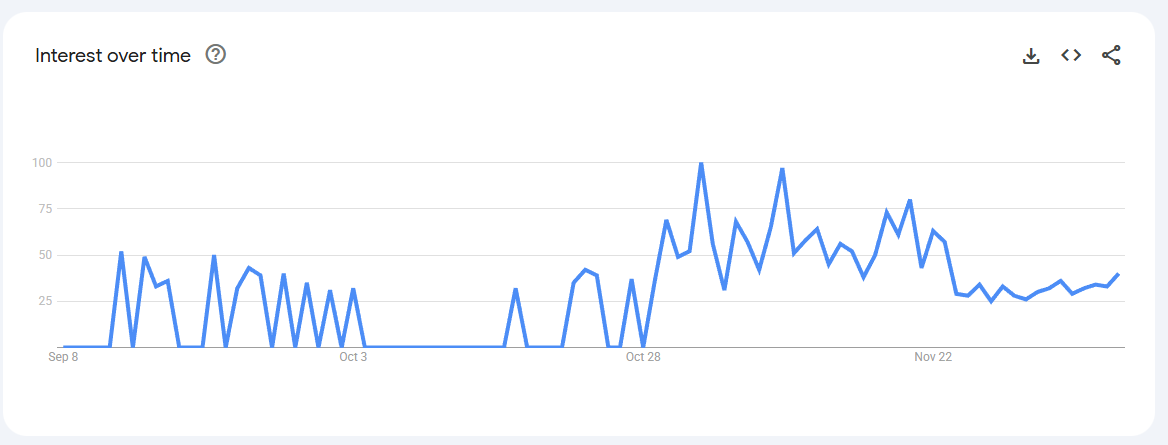Click the "Interest over time" heading
This screenshot has height=445, width=1168.
113,56
